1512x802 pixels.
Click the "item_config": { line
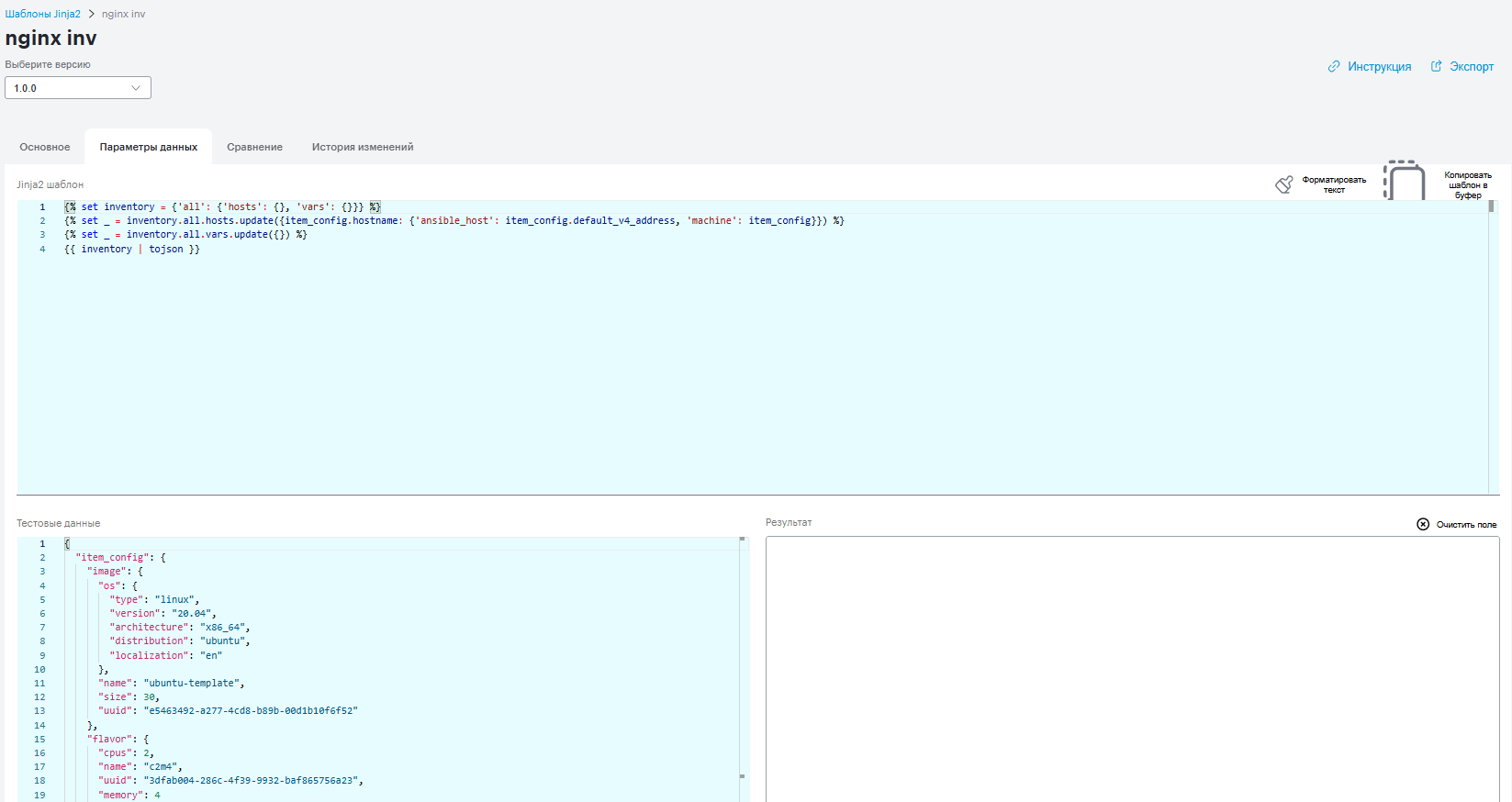tap(120, 557)
